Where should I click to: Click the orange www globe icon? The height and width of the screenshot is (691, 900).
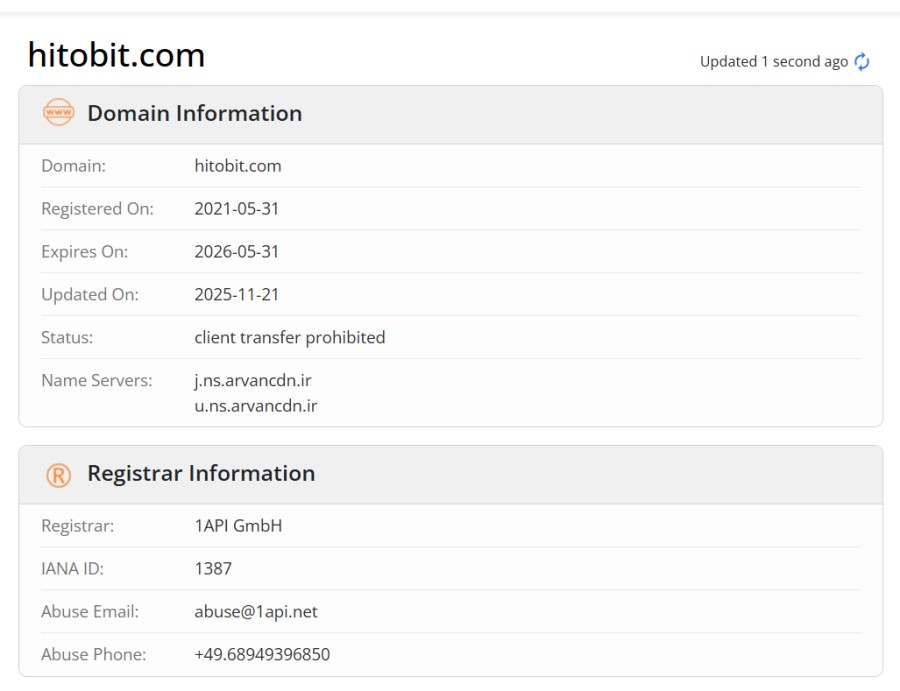tap(59, 112)
